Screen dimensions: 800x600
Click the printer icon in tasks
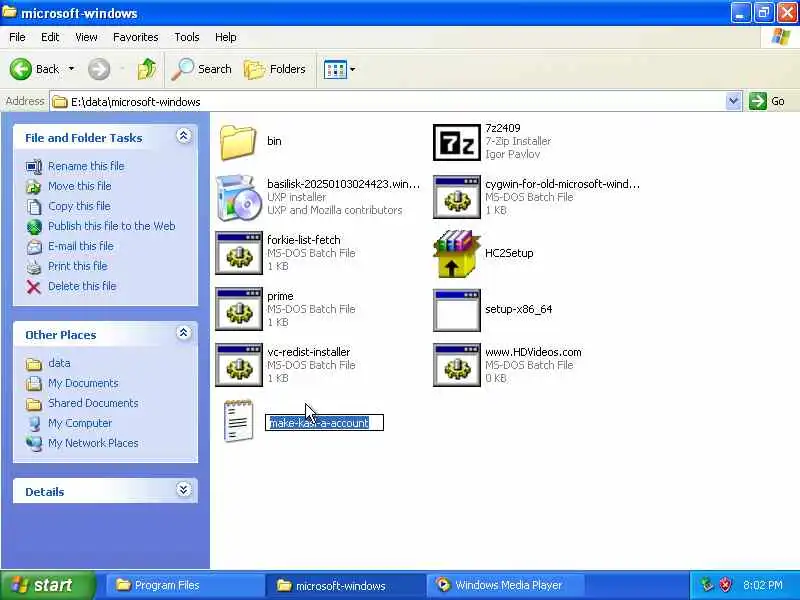pyautogui.click(x=34, y=266)
